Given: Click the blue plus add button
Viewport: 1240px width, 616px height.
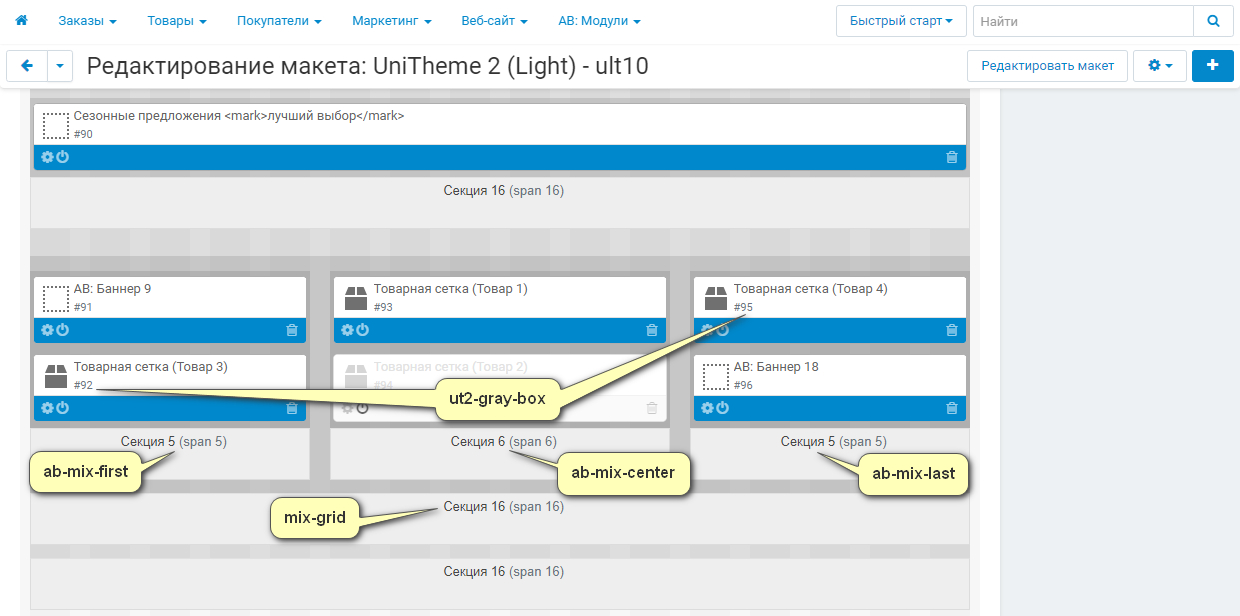Looking at the screenshot, I should click(1213, 66).
